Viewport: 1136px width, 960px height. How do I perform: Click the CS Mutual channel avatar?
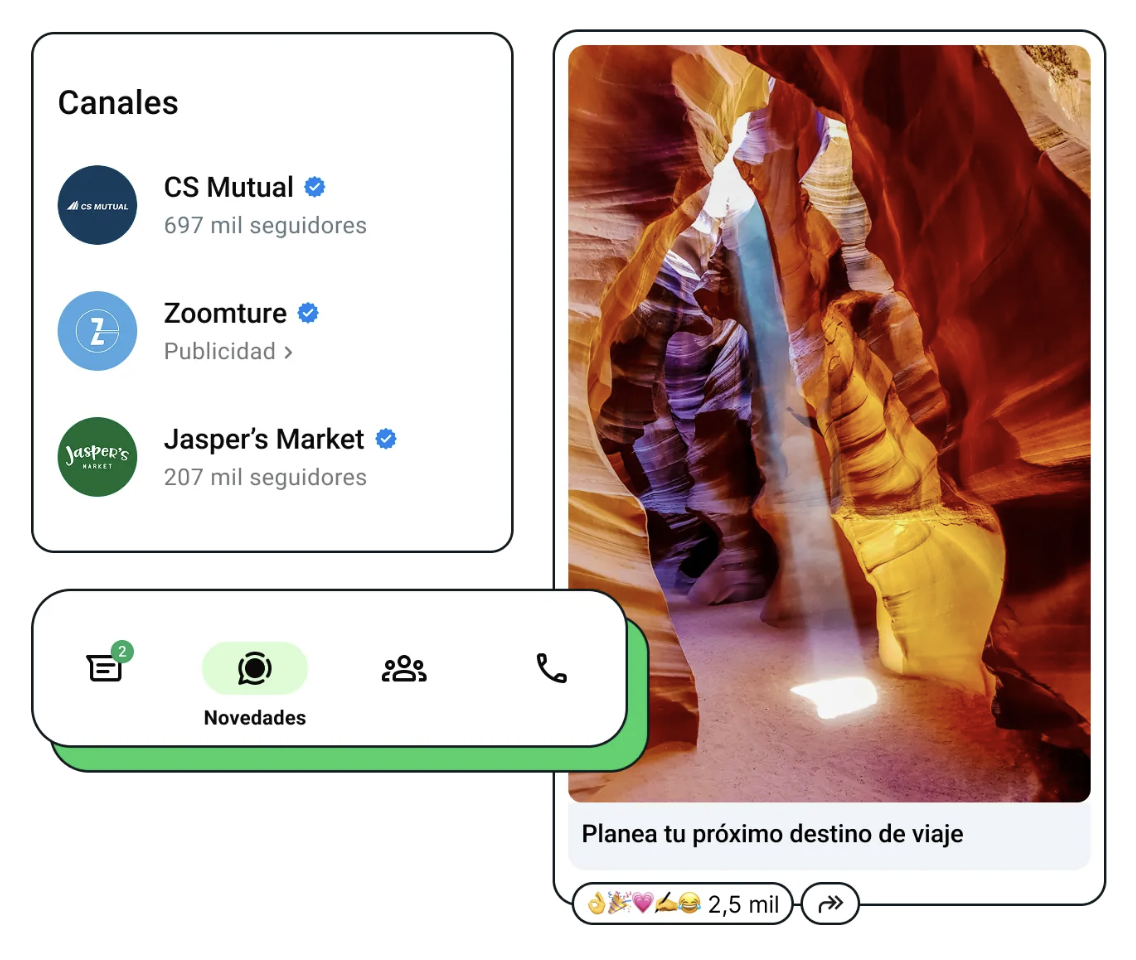97,205
